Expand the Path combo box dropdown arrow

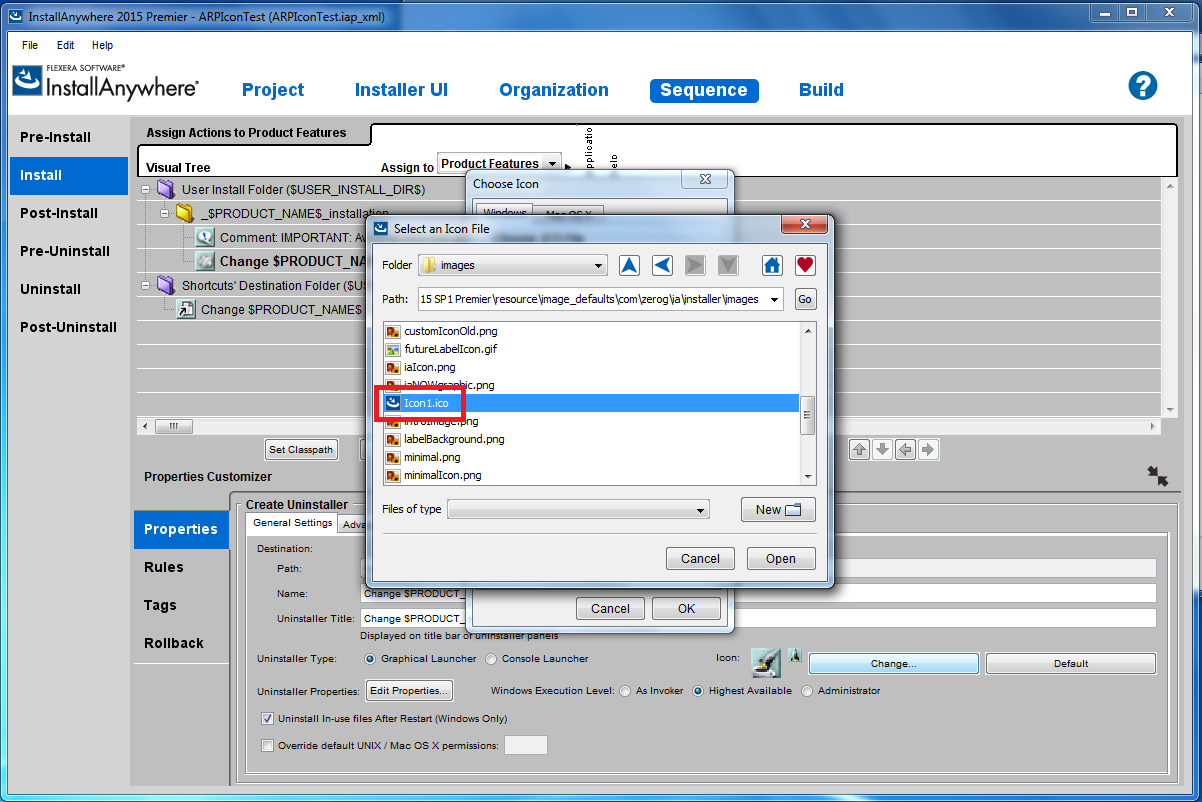pos(774,299)
